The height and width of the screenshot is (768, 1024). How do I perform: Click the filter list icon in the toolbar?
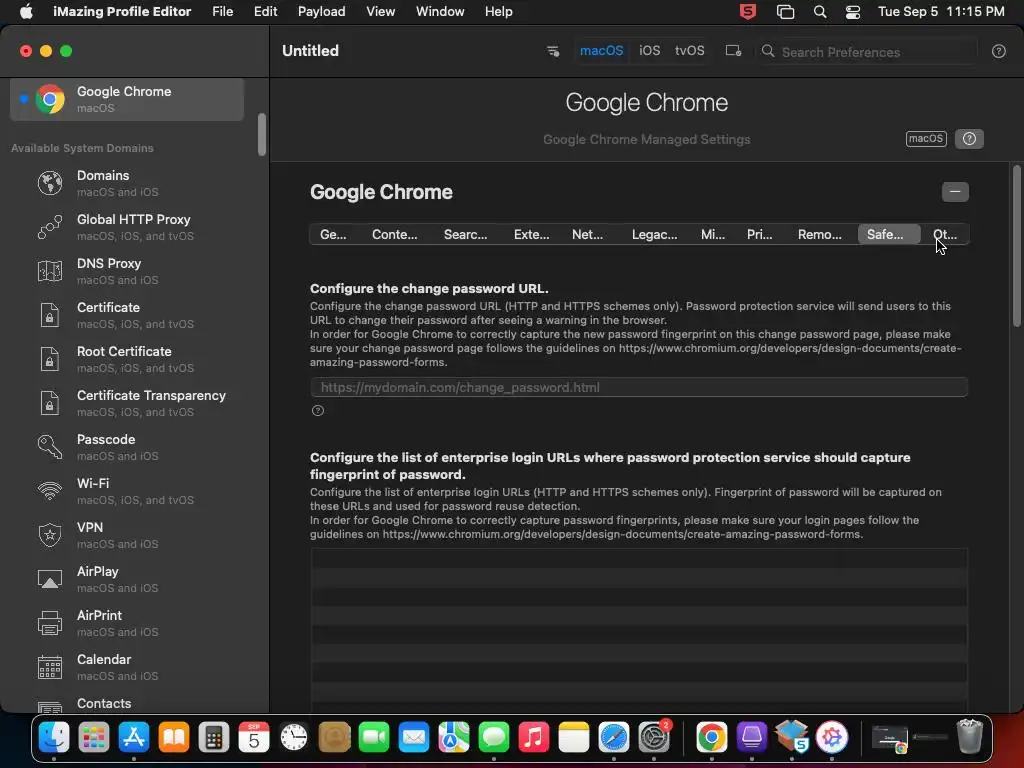tap(552, 51)
